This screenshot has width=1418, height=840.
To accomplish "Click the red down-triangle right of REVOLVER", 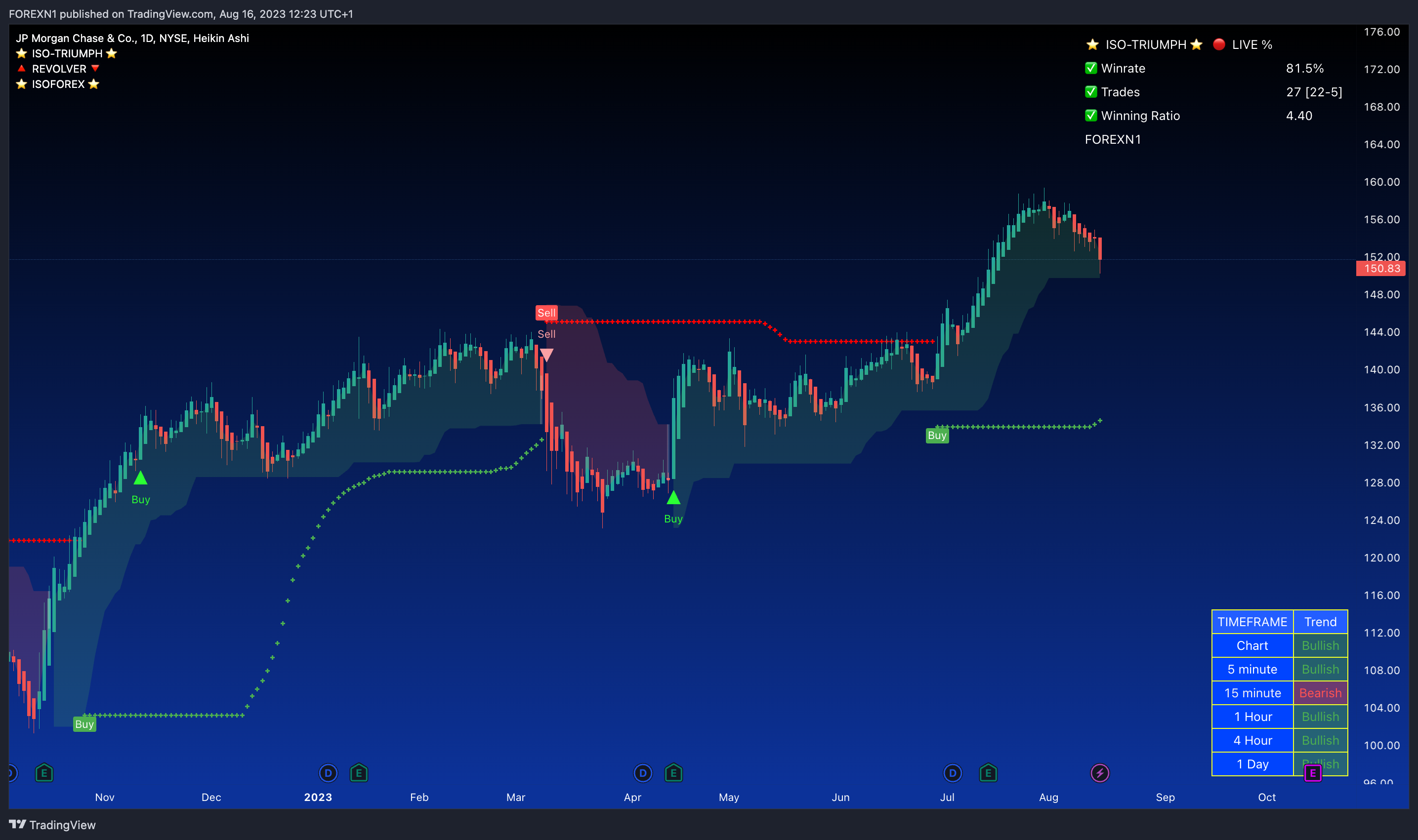I will tap(95, 69).
